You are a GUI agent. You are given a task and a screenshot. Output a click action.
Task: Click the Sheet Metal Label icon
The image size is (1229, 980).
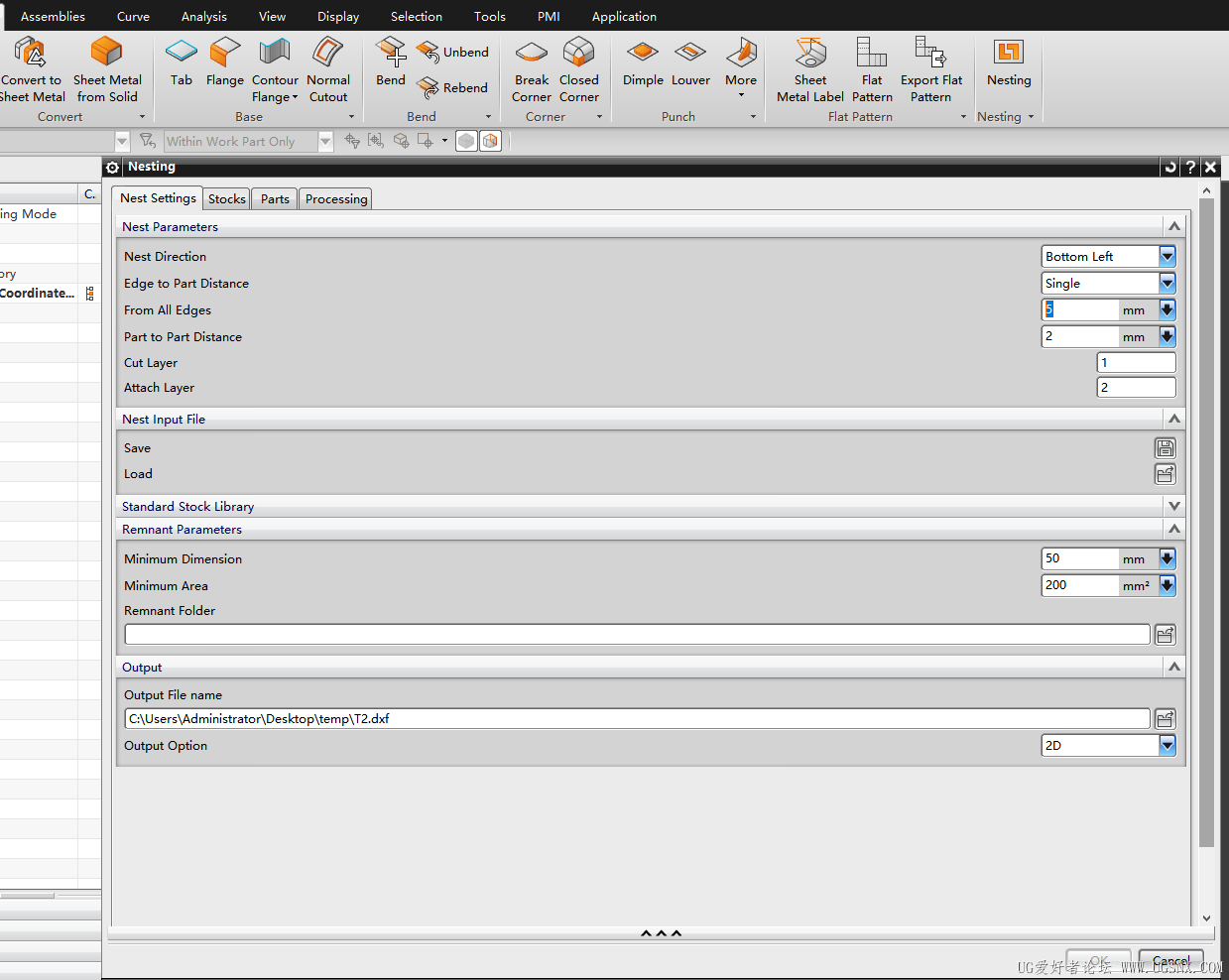(809, 54)
